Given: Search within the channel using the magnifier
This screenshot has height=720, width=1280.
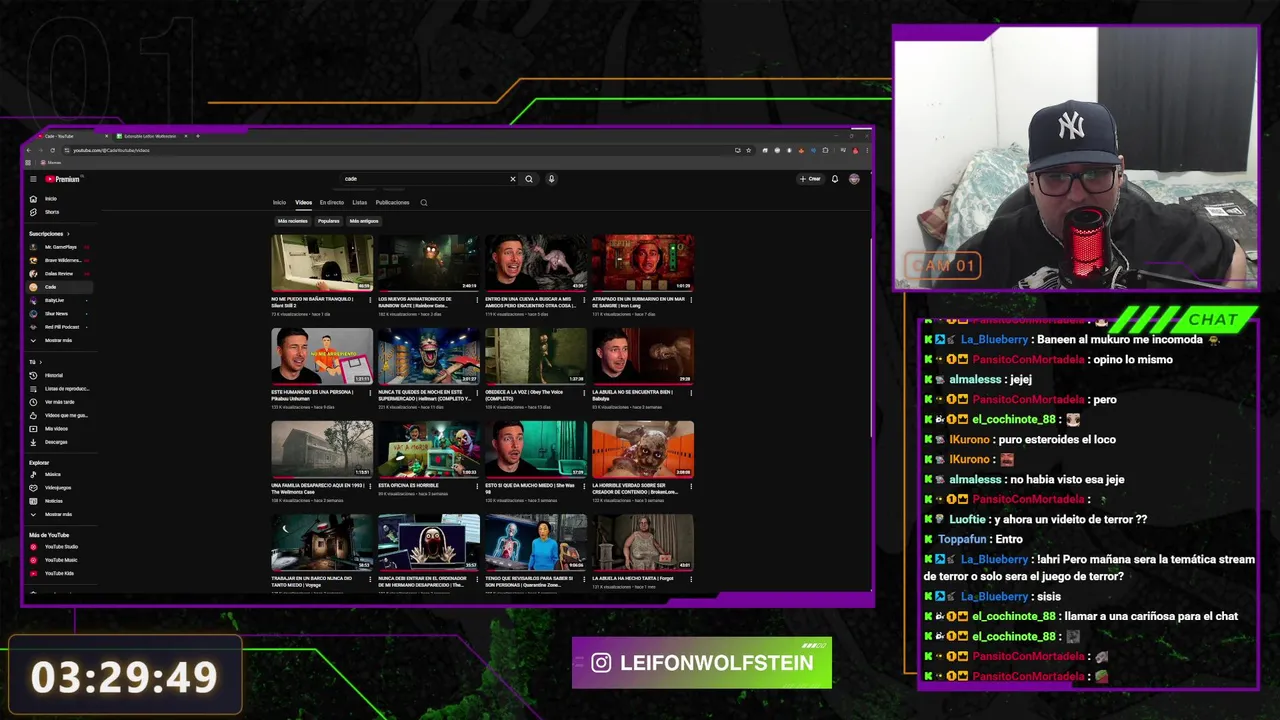Looking at the screenshot, I should click(x=424, y=203).
